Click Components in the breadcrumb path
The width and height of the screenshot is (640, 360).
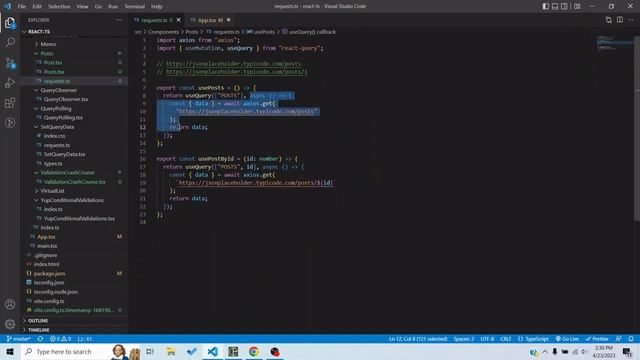tap(163, 32)
